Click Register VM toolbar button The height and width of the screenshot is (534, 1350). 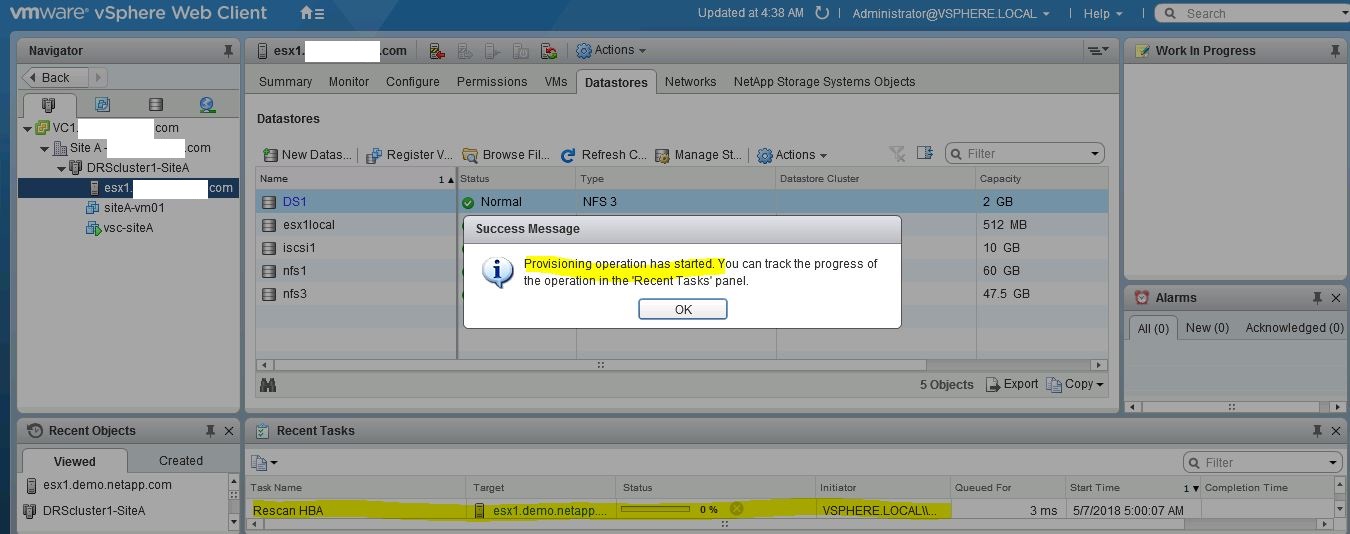[x=409, y=154]
